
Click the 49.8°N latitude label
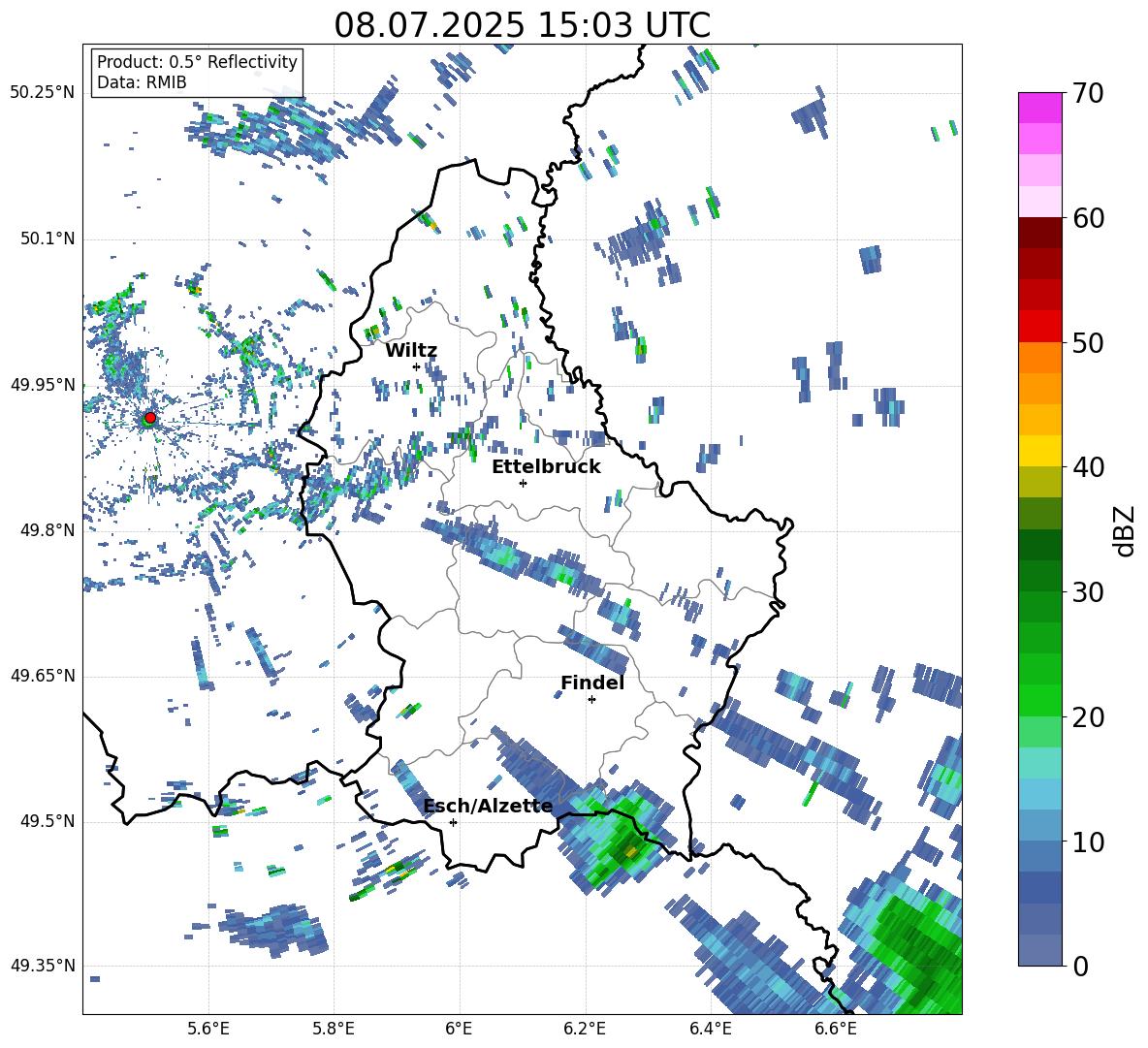click(47, 530)
